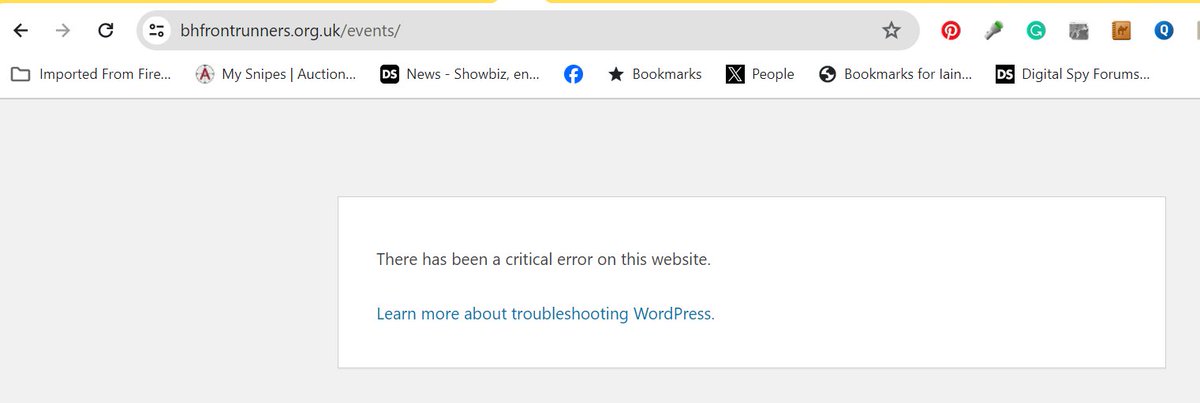Viewport: 1200px width, 403px height.
Task: Open Digital Spy Forums... bookmark
Action: pos(1073,74)
